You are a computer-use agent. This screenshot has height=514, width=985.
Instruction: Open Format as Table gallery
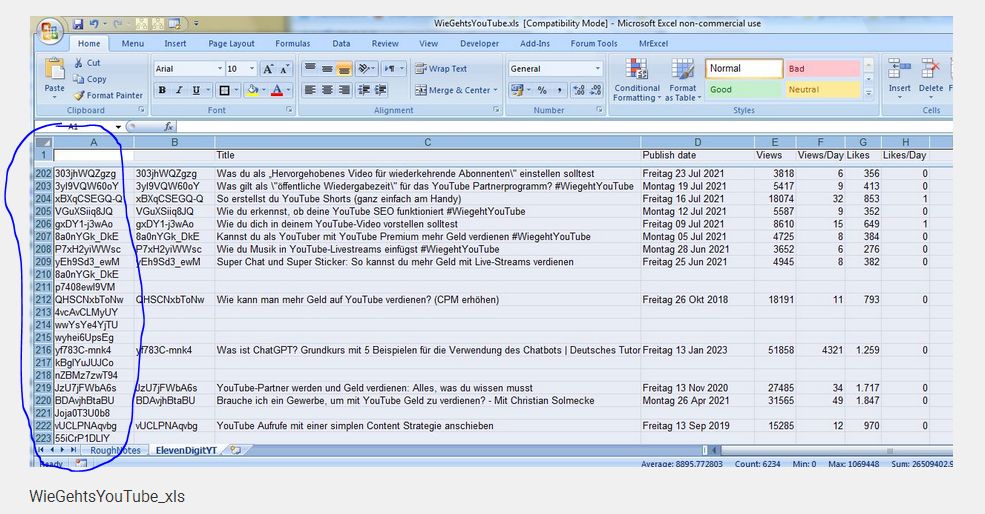click(x=683, y=79)
